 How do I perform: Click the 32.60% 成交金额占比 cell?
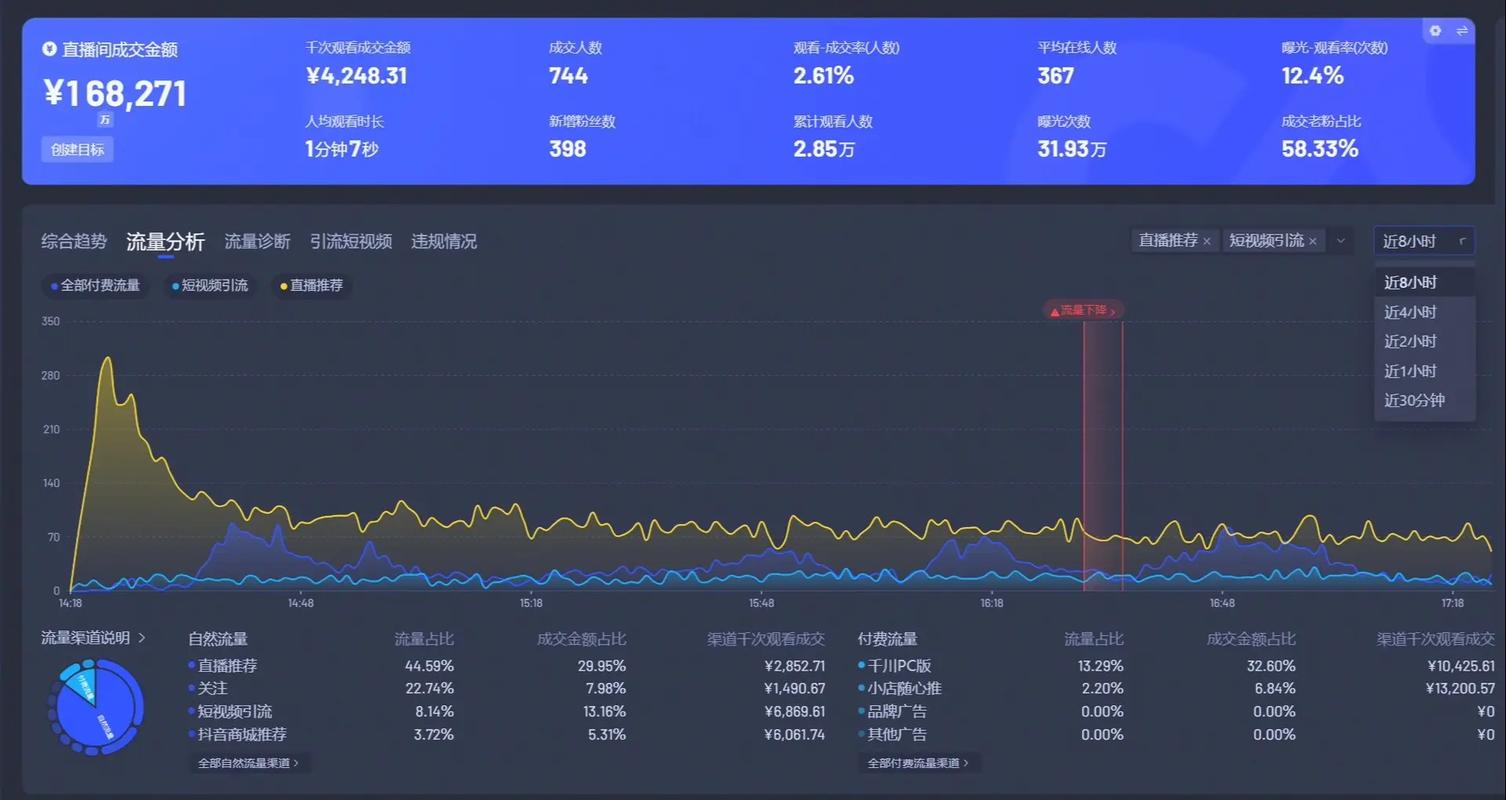click(x=1270, y=666)
